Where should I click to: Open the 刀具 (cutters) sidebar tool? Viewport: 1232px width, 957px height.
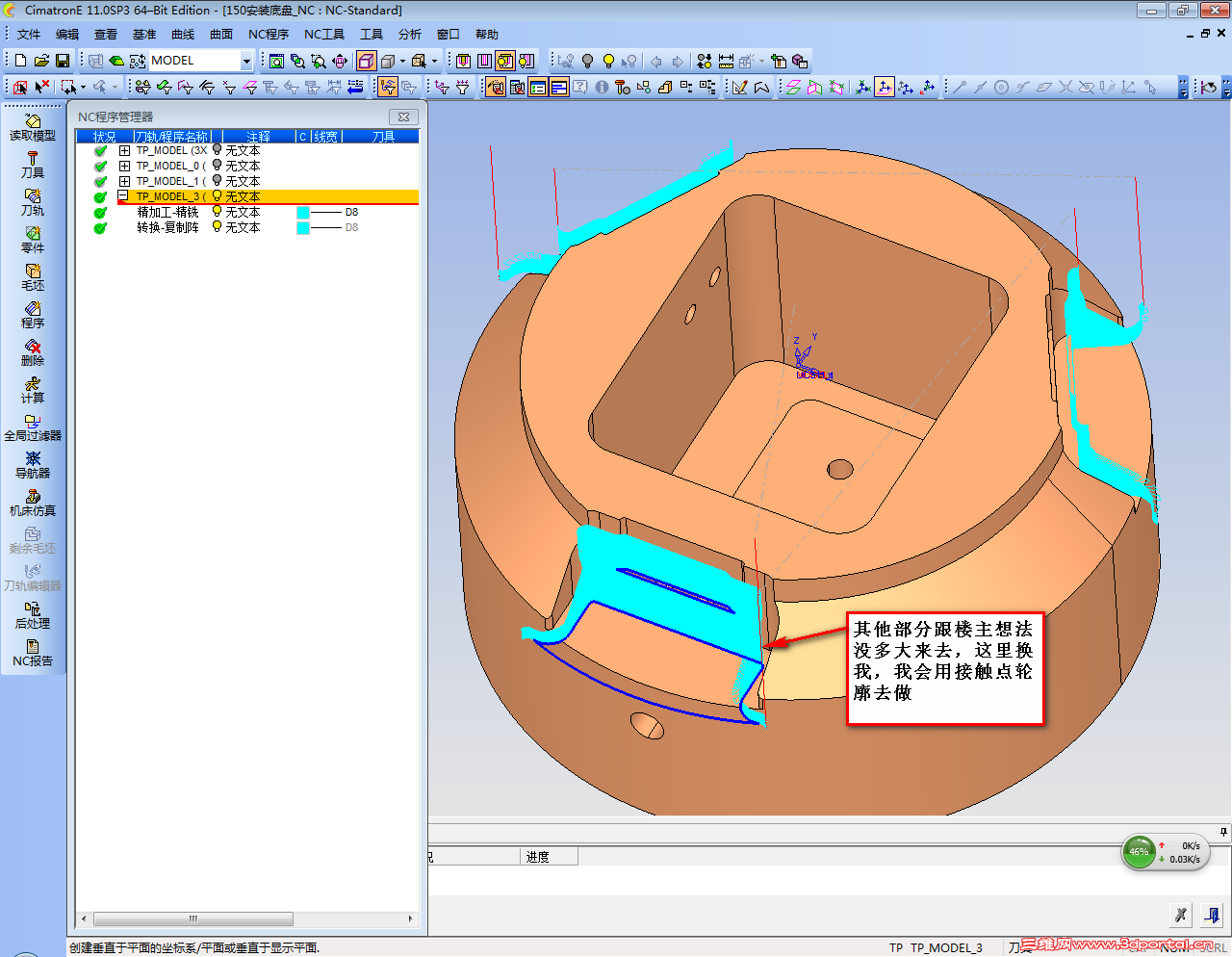click(x=33, y=166)
